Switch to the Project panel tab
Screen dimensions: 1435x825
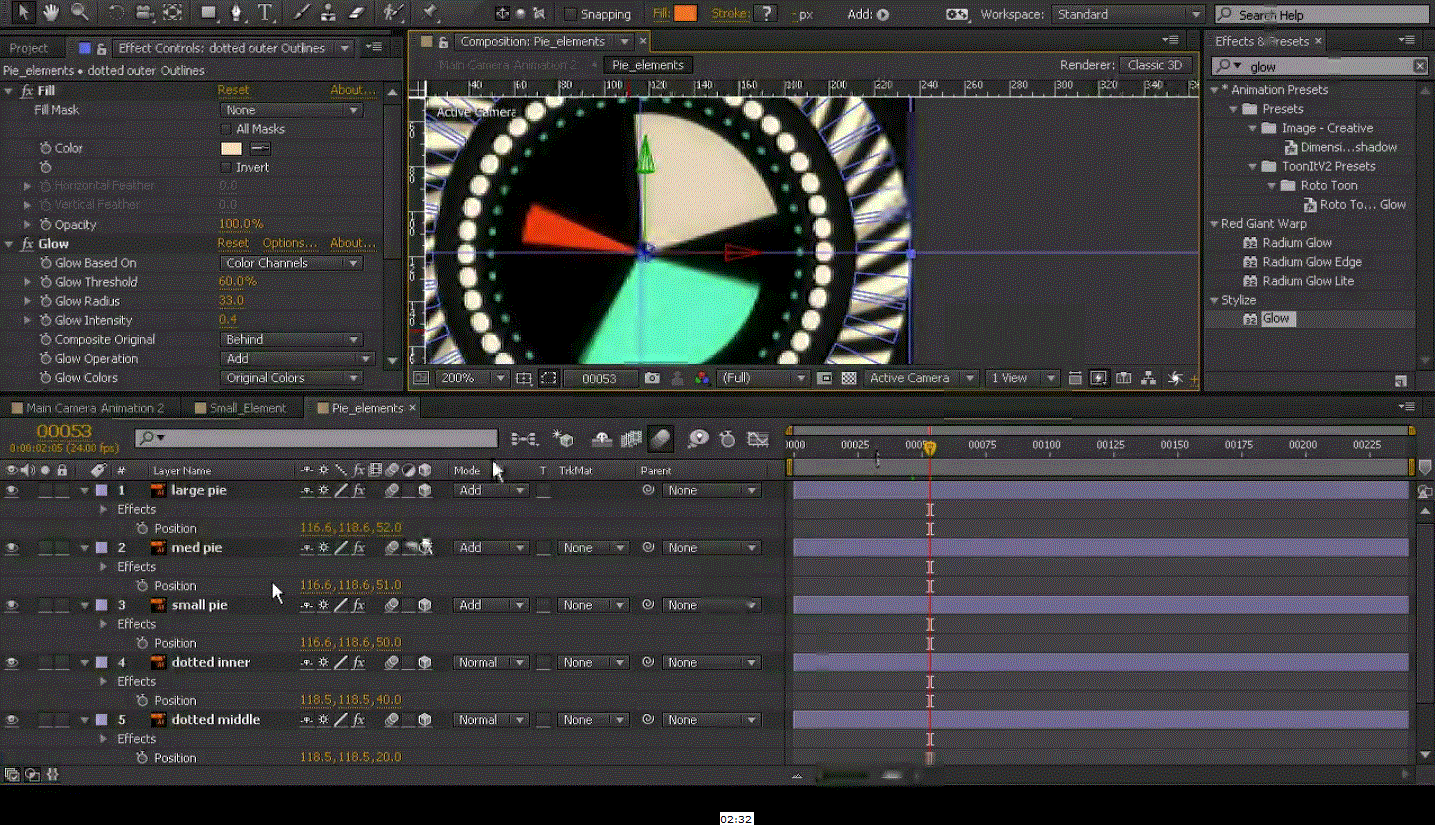click(x=29, y=48)
